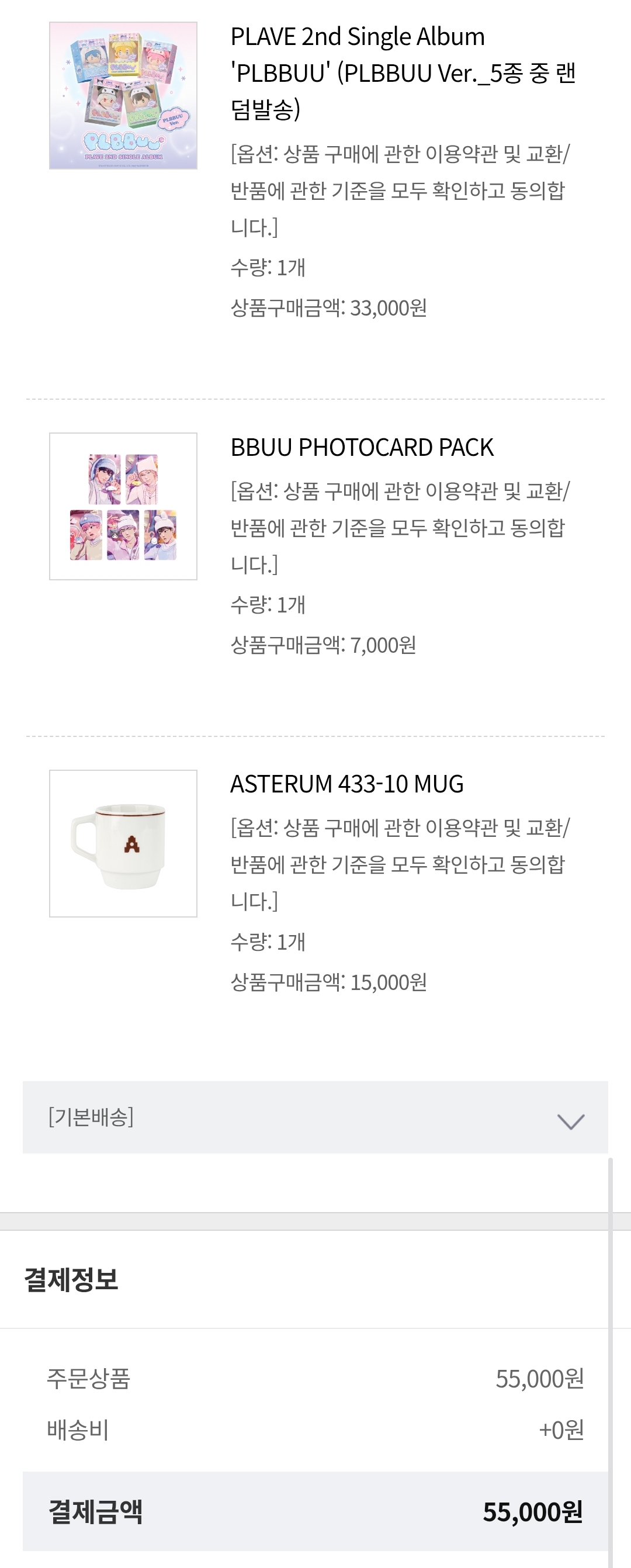This screenshot has width=631, height=1568.
Task: Click 수량 1개 under BBUU PHOTOCARD PACK
Action: click(268, 605)
